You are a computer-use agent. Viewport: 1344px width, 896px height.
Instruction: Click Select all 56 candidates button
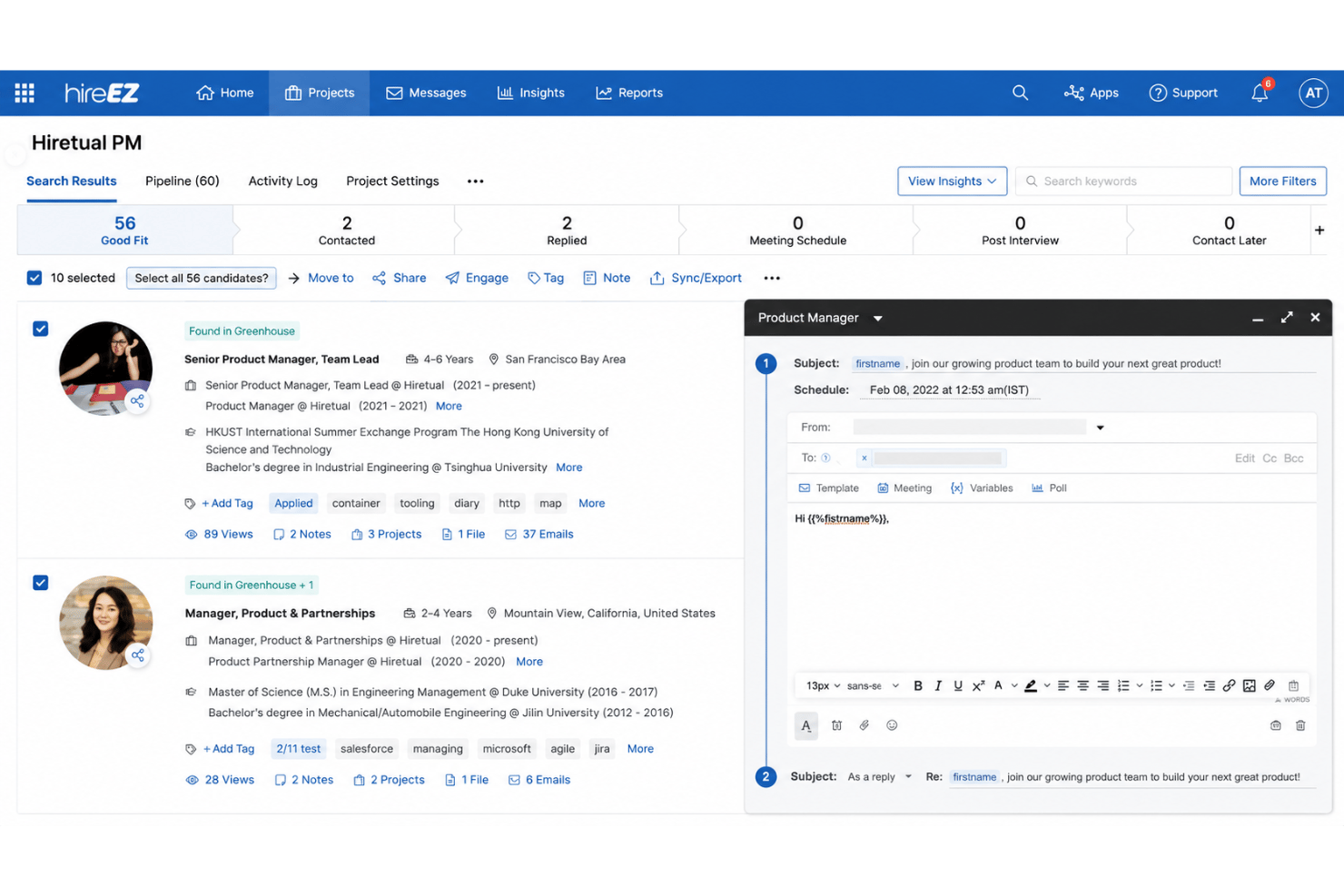coord(202,278)
